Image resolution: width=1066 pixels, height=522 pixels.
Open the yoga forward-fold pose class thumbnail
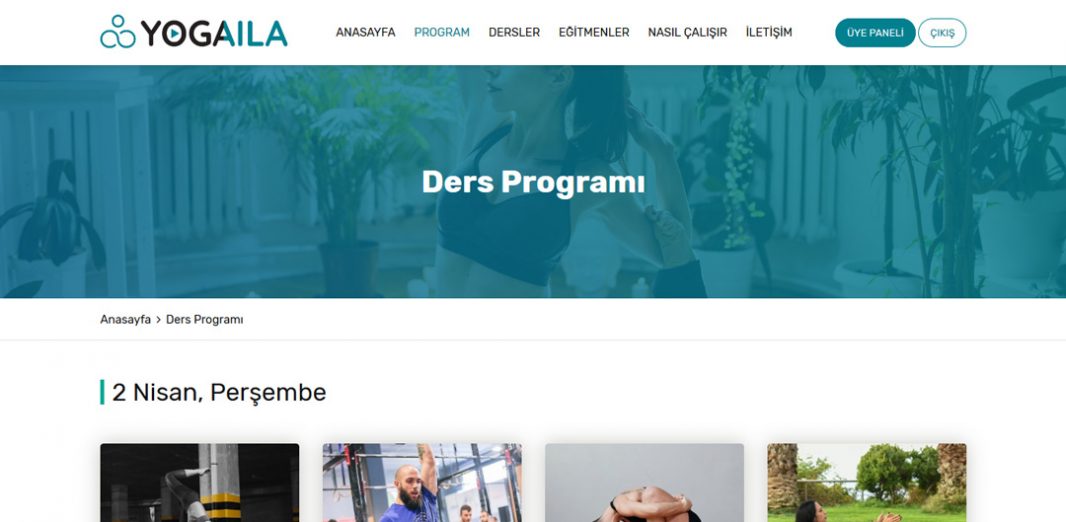click(x=644, y=483)
